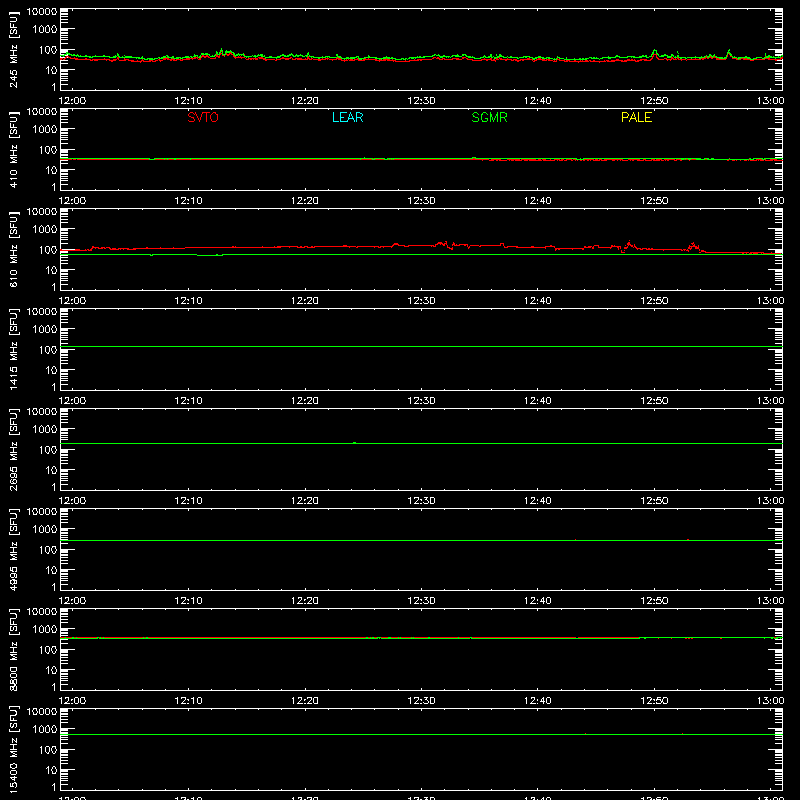Select the 410 MHz [SFU] axis title

13,149
